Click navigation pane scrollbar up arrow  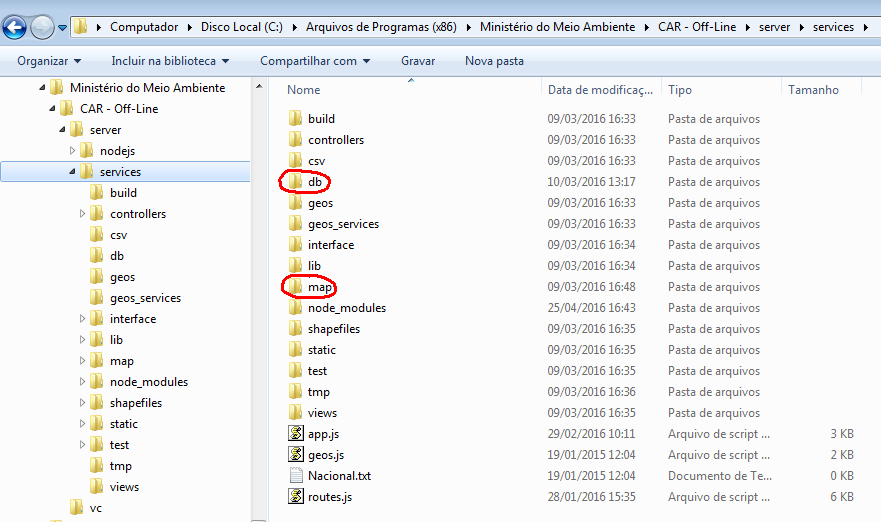pyautogui.click(x=259, y=86)
